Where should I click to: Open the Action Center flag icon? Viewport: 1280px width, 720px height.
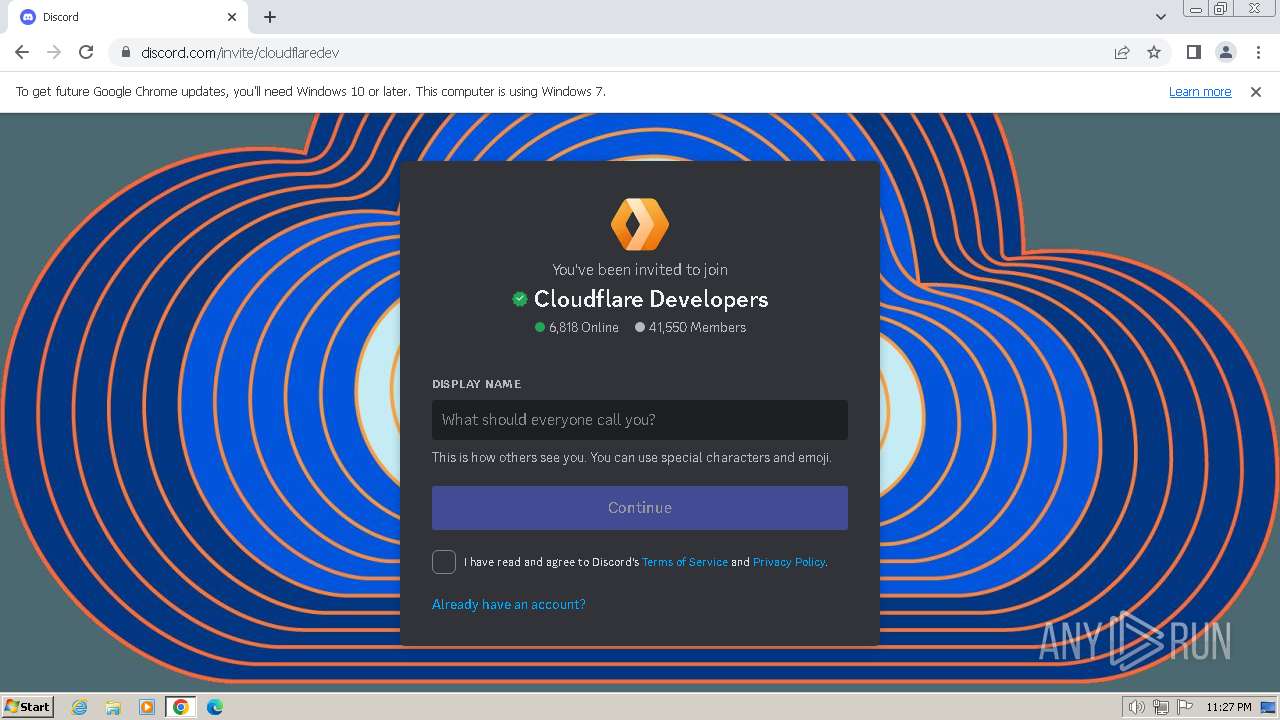(1185, 707)
